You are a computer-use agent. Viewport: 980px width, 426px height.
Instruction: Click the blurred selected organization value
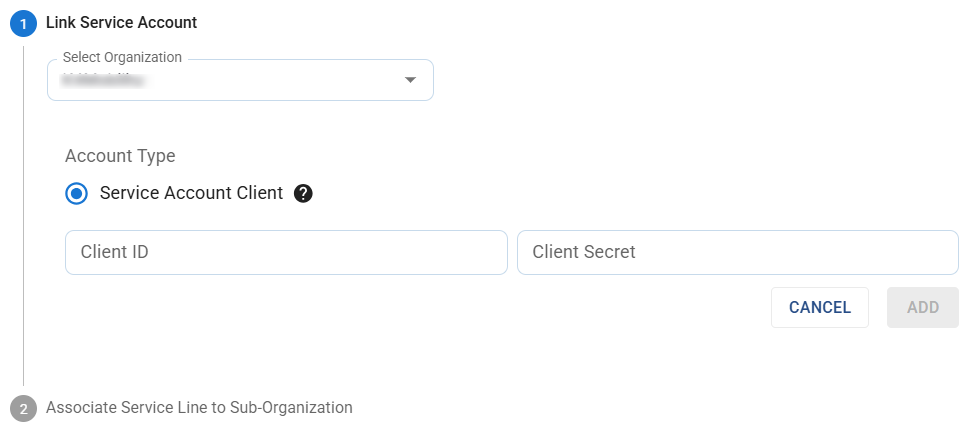pos(103,80)
